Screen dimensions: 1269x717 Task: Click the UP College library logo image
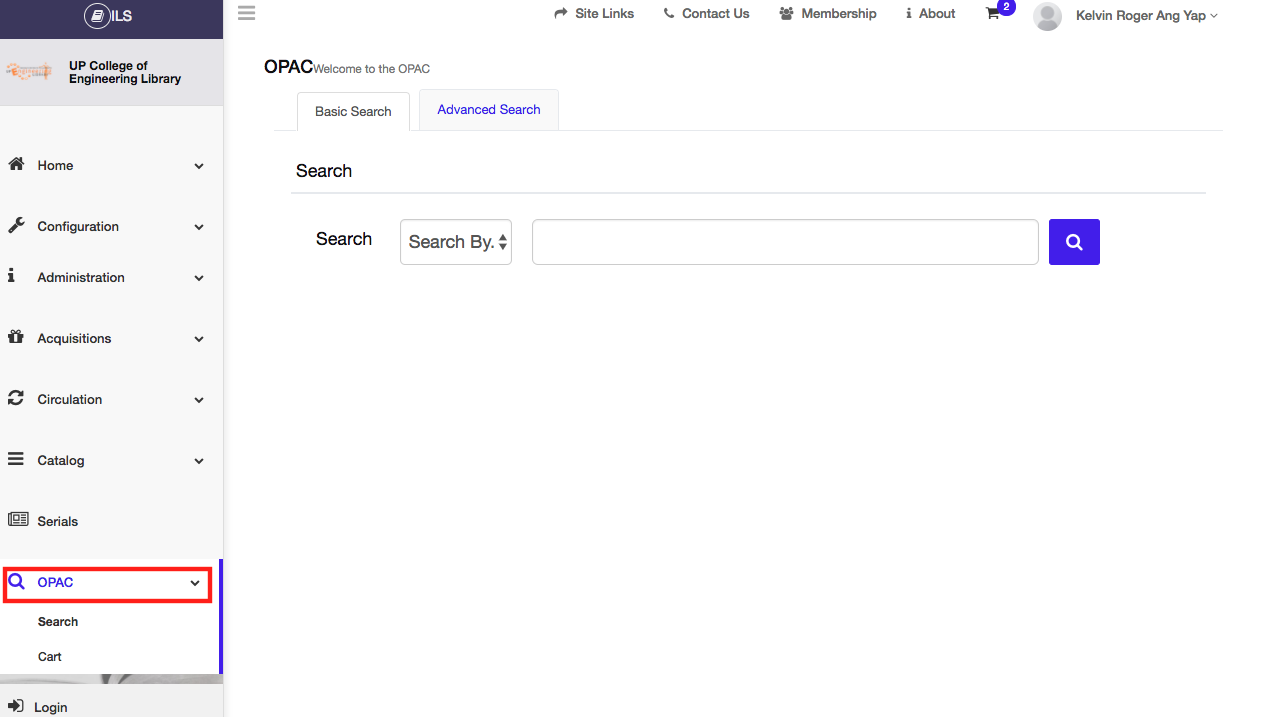[30, 72]
